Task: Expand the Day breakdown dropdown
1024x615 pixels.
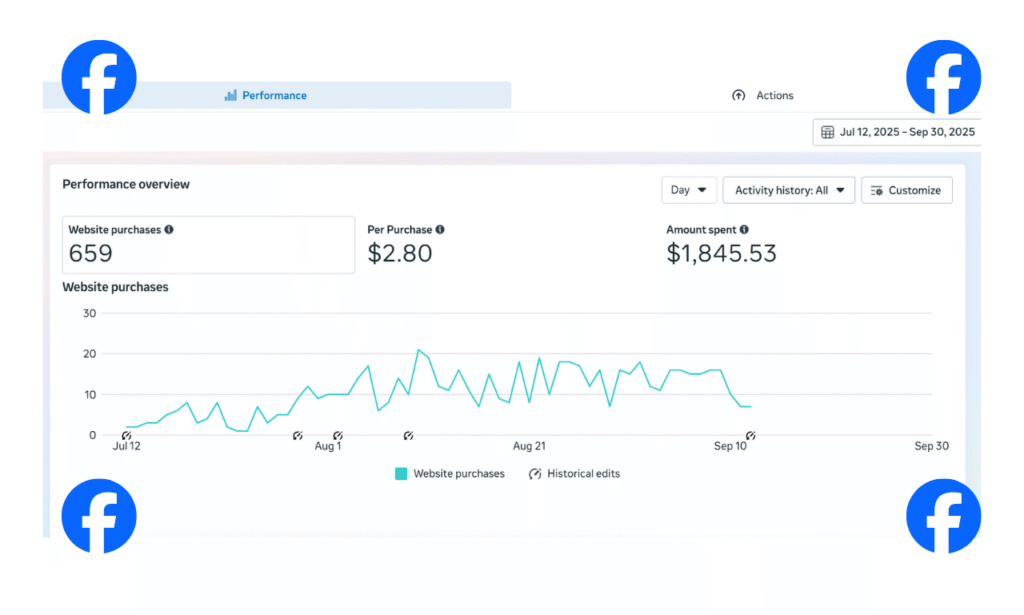Action: click(689, 190)
